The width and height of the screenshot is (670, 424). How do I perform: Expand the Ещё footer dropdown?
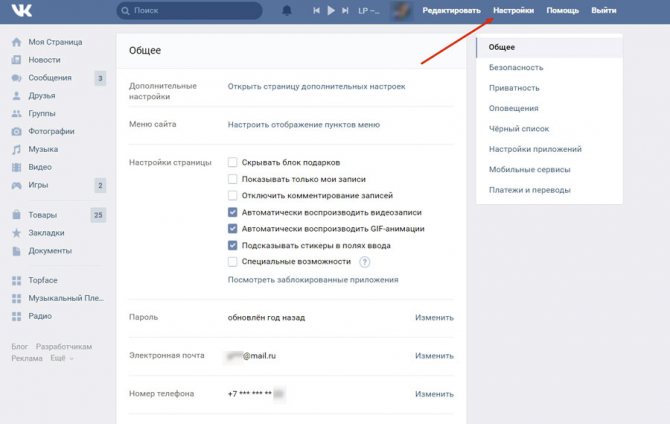pyautogui.click(x=62, y=358)
